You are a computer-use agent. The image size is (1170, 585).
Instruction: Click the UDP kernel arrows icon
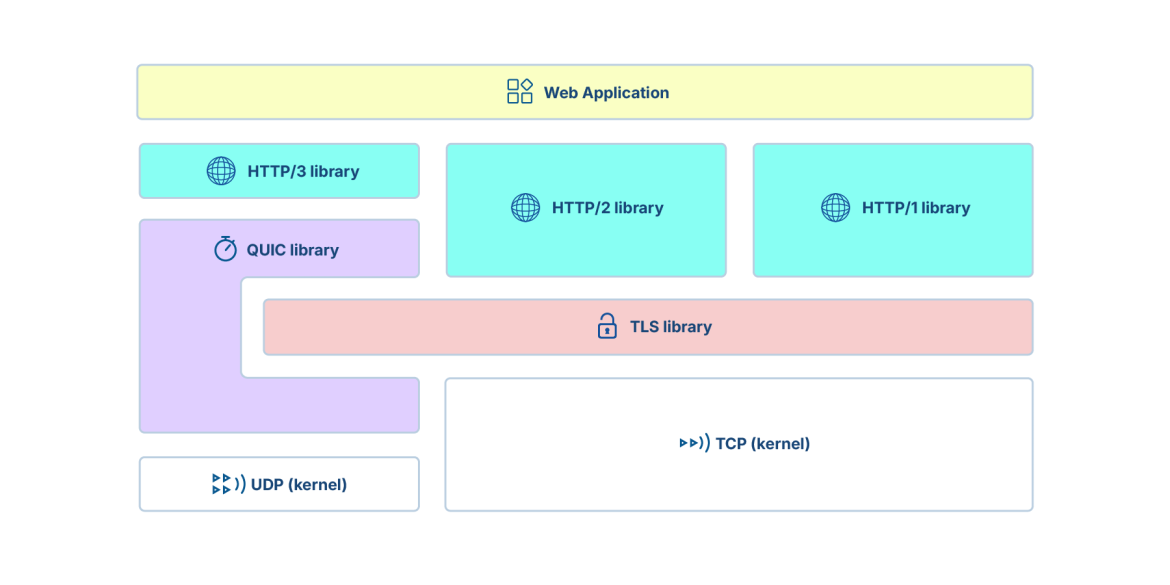click(228, 484)
